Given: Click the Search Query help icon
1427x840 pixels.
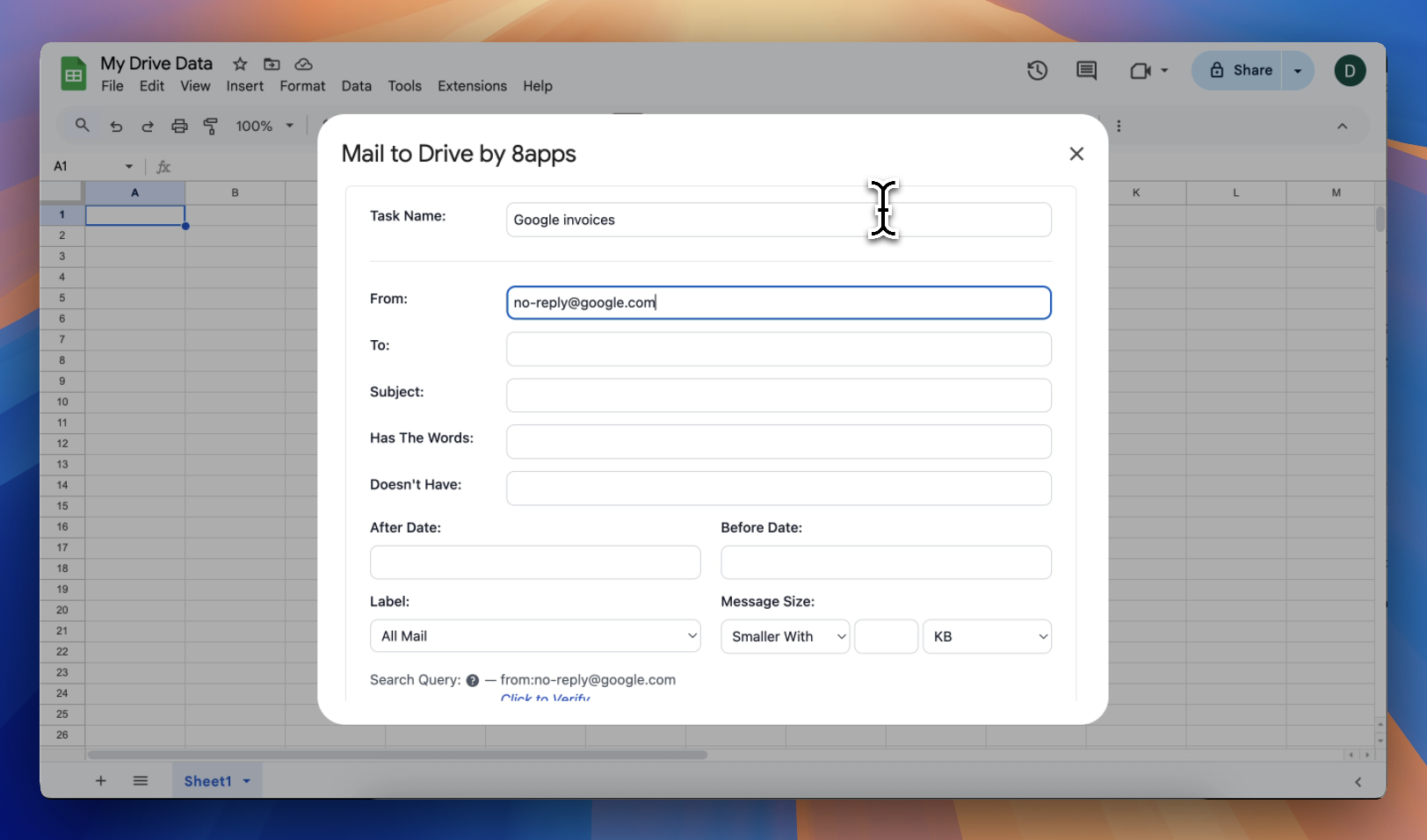Looking at the screenshot, I should pyautogui.click(x=473, y=680).
